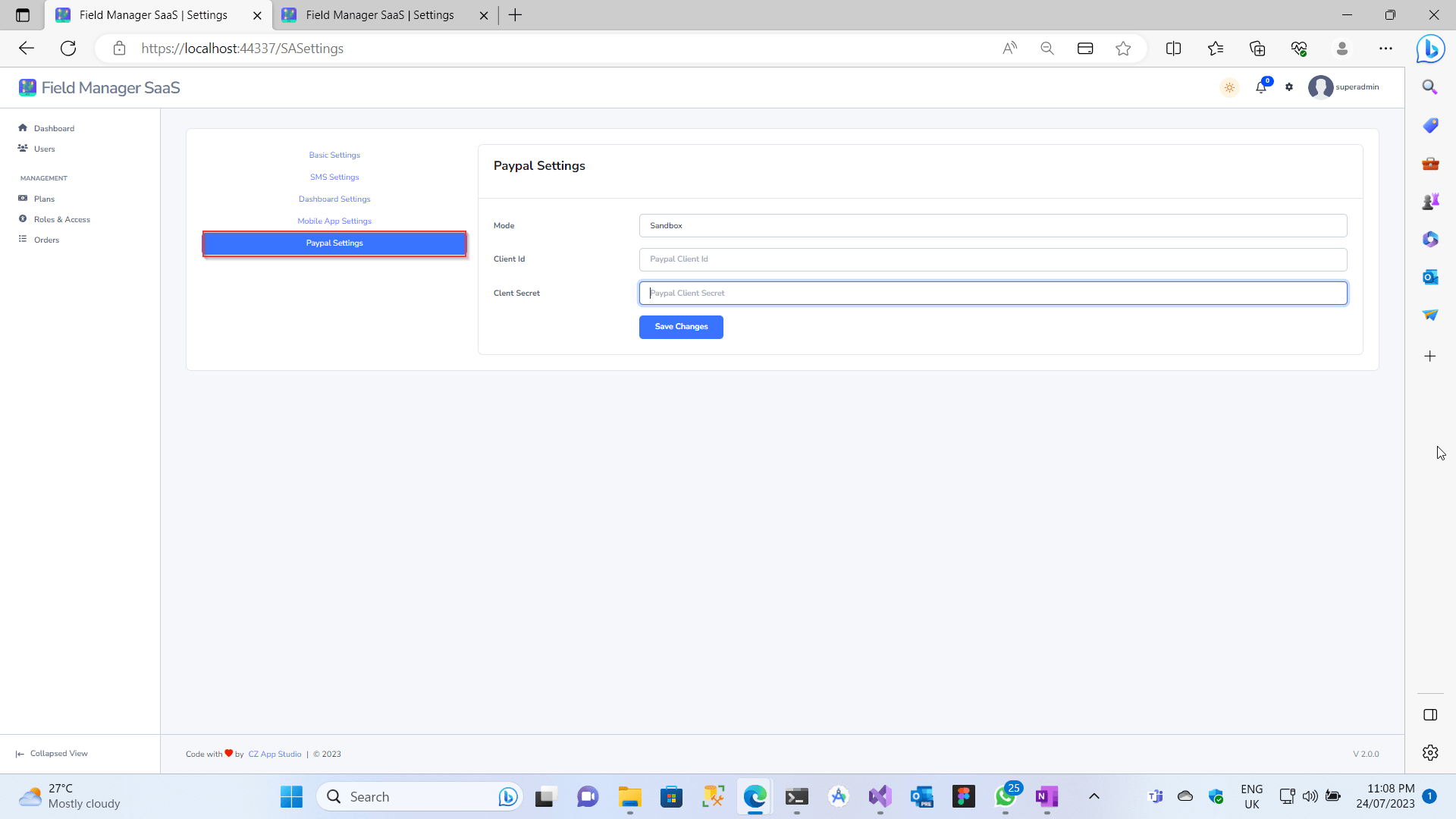Open Outlook from the Edge sidebar
The height and width of the screenshot is (819, 1456).
[x=1430, y=277]
